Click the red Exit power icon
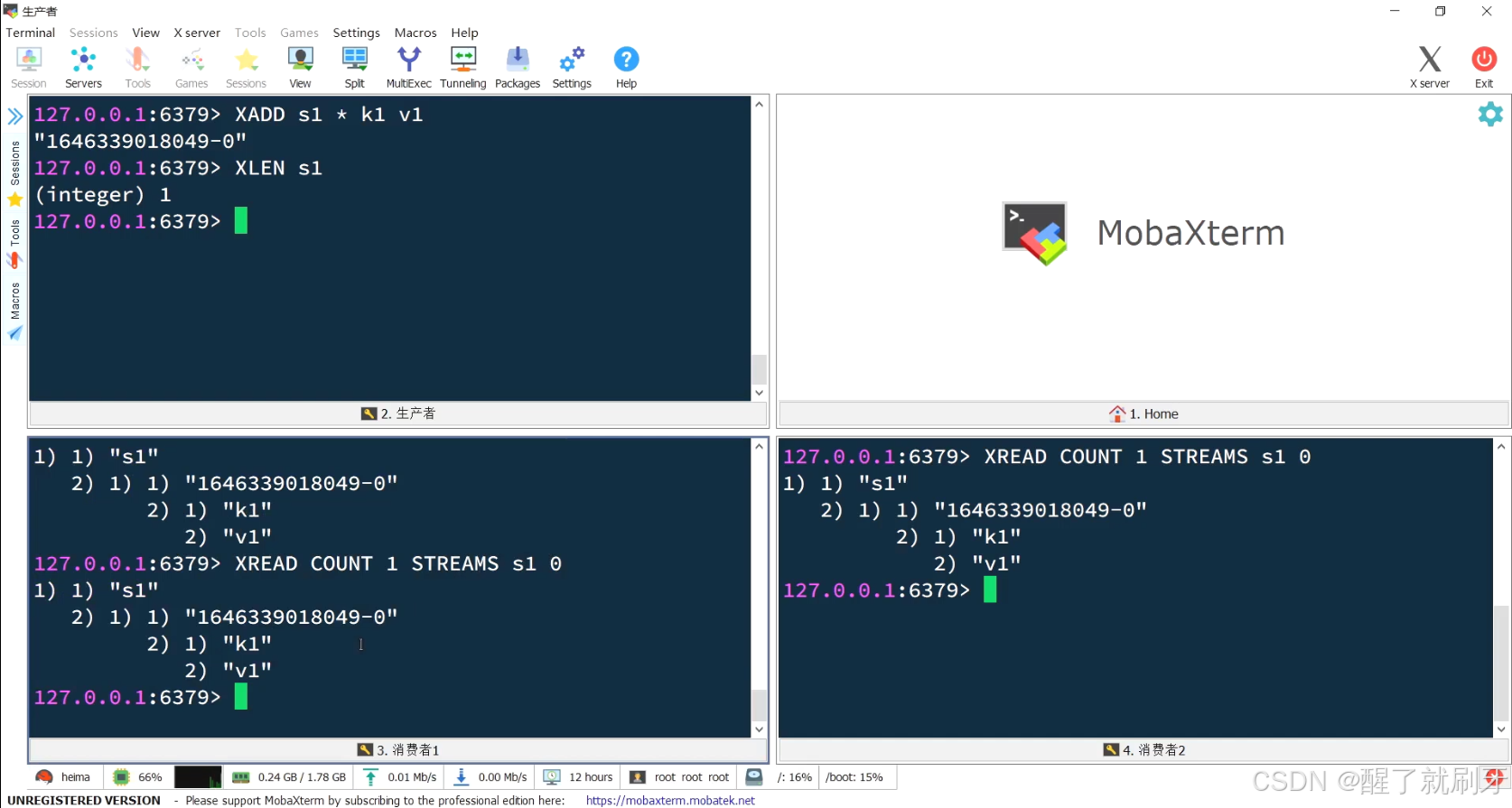Image resolution: width=1512 pixels, height=808 pixels. point(1484,68)
